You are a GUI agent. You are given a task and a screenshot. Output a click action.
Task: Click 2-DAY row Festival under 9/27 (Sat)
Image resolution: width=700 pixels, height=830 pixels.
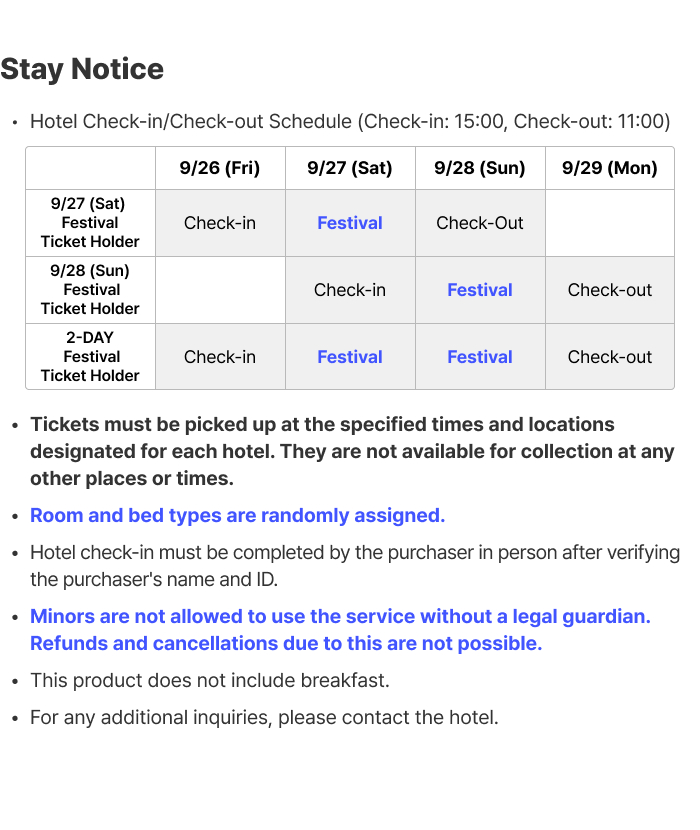point(349,357)
